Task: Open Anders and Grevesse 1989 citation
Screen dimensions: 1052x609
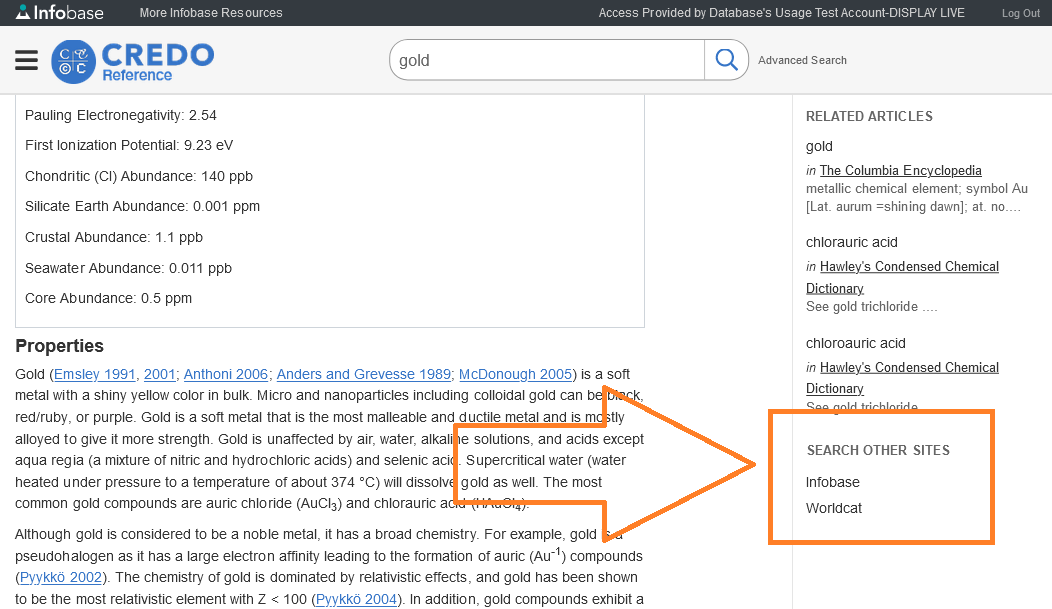Action: [363, 374]
